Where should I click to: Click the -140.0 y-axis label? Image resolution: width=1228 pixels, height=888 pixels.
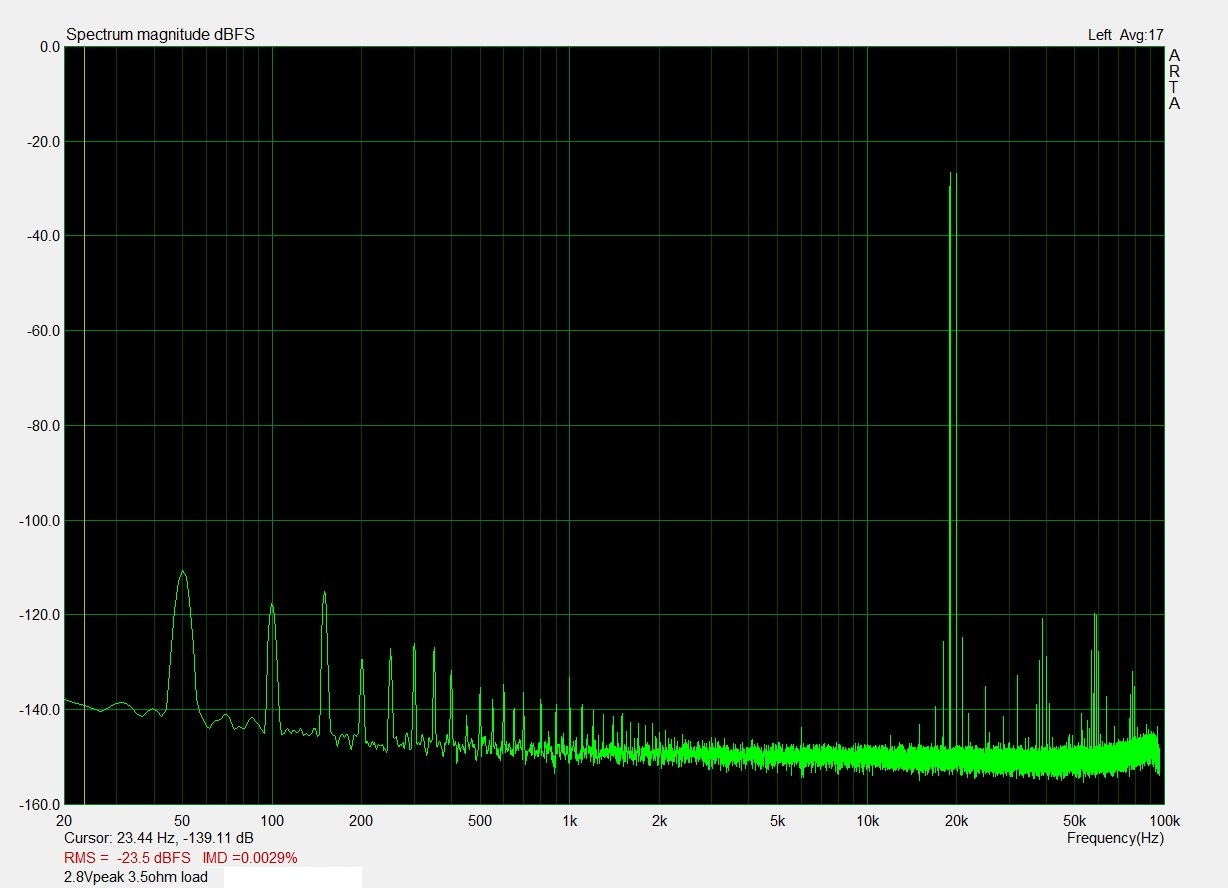tap(40, 709)
